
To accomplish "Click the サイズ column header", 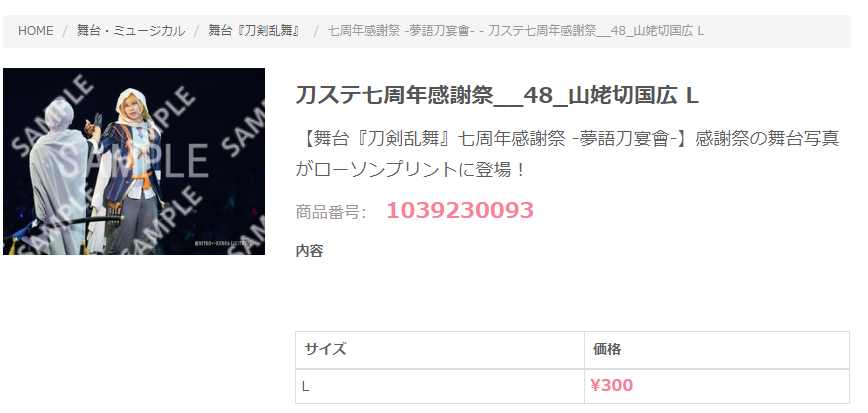I will pos(440,350).
